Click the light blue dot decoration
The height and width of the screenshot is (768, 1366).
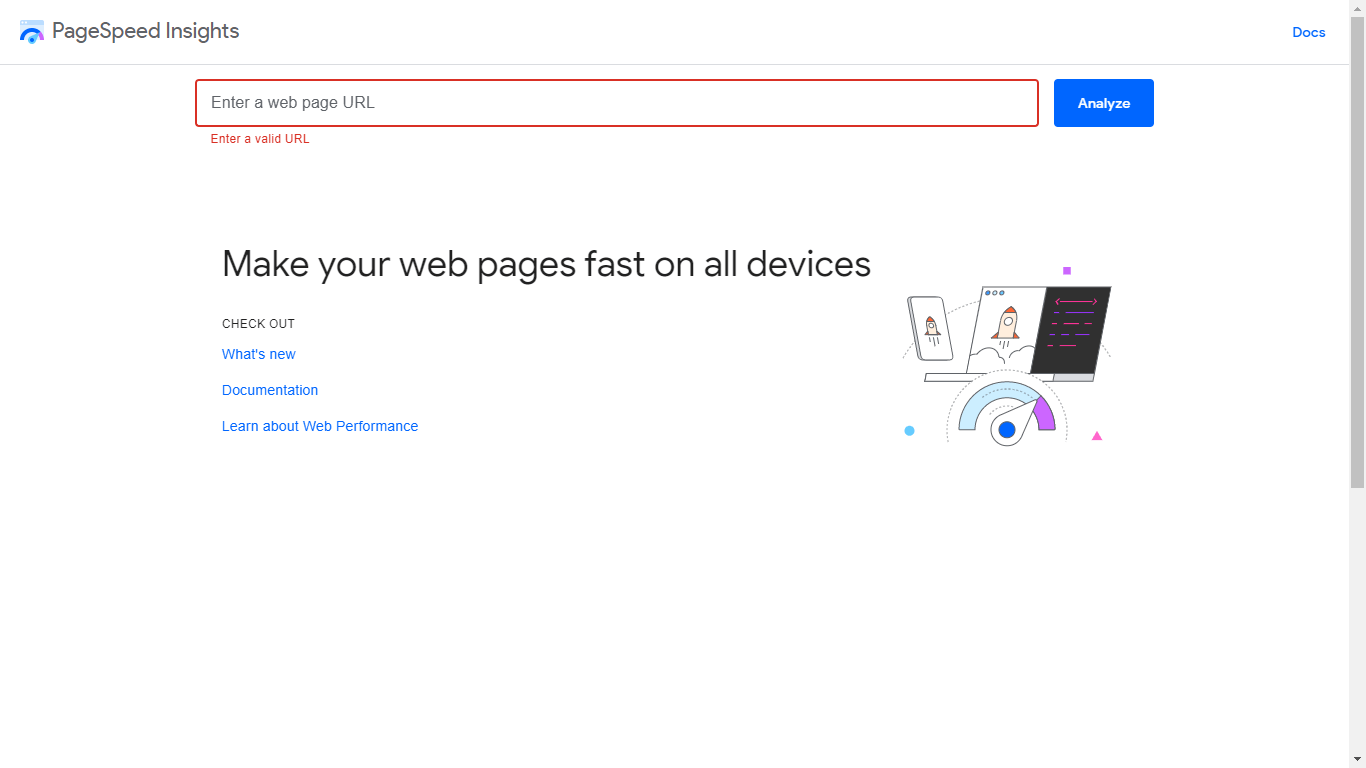tap(909, 431)
